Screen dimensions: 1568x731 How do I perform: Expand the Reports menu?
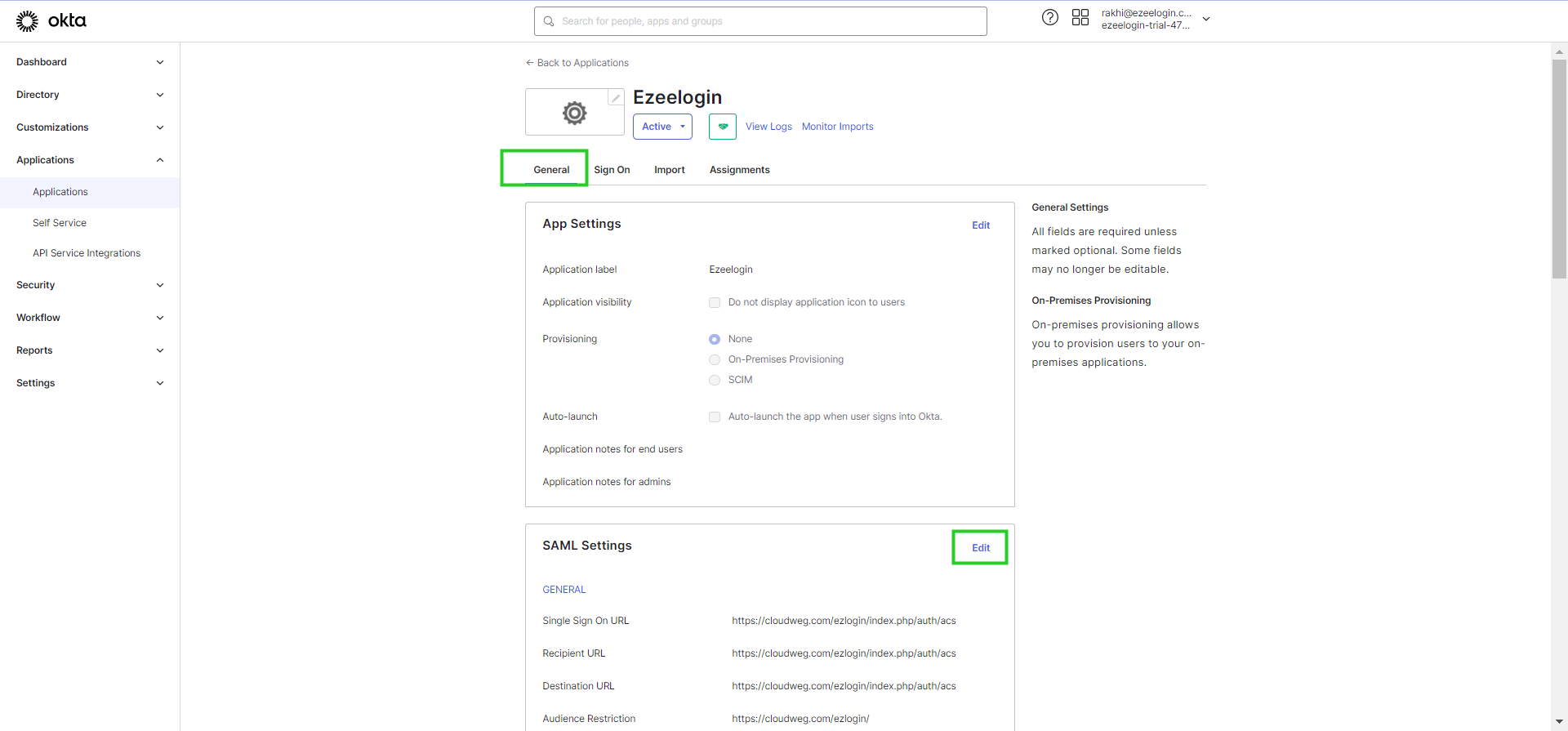pos(90,350)
